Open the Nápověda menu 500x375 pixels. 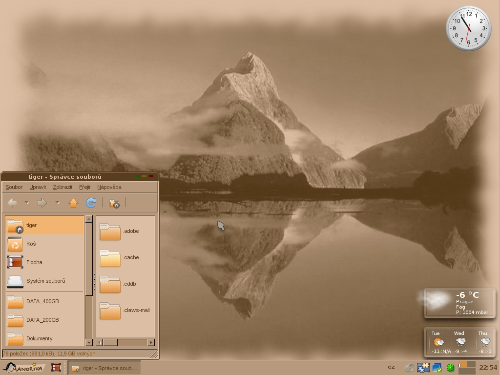tap(109, 187)
